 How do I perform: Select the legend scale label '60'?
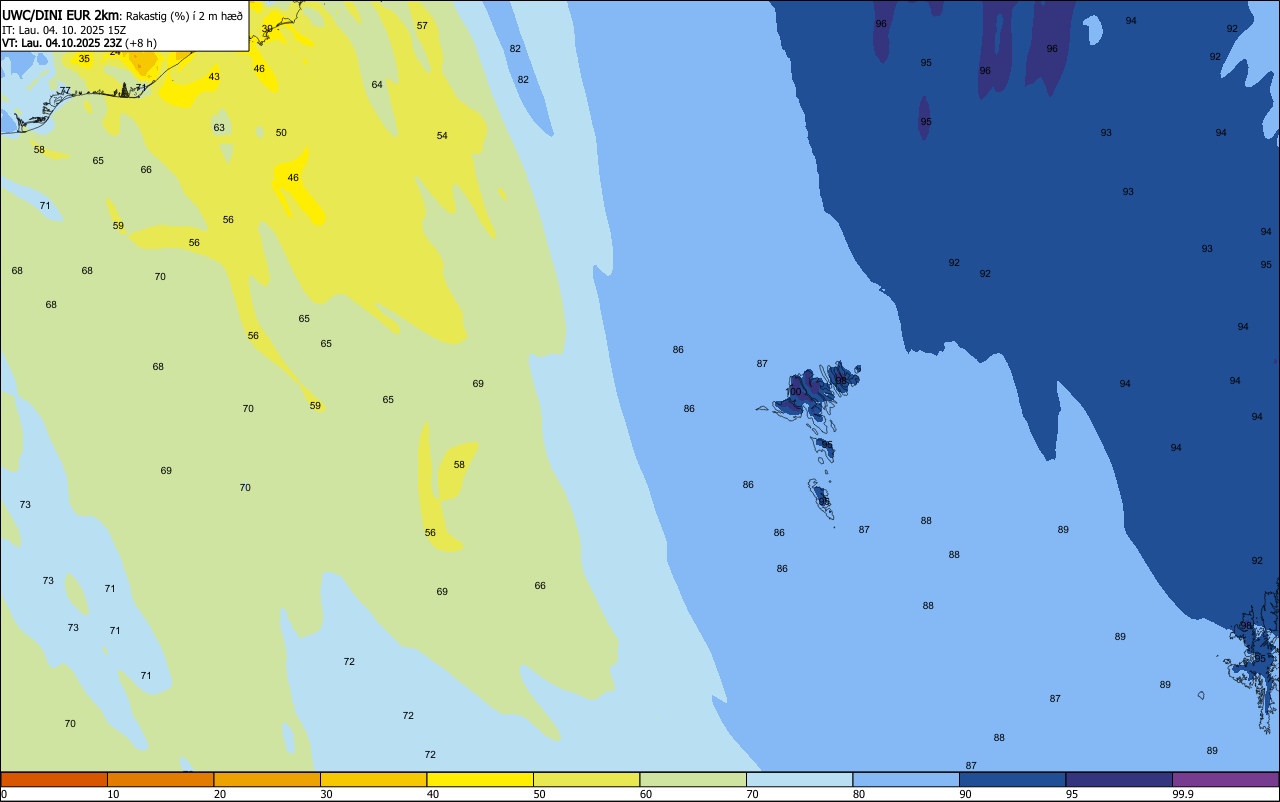coord(646,794)
